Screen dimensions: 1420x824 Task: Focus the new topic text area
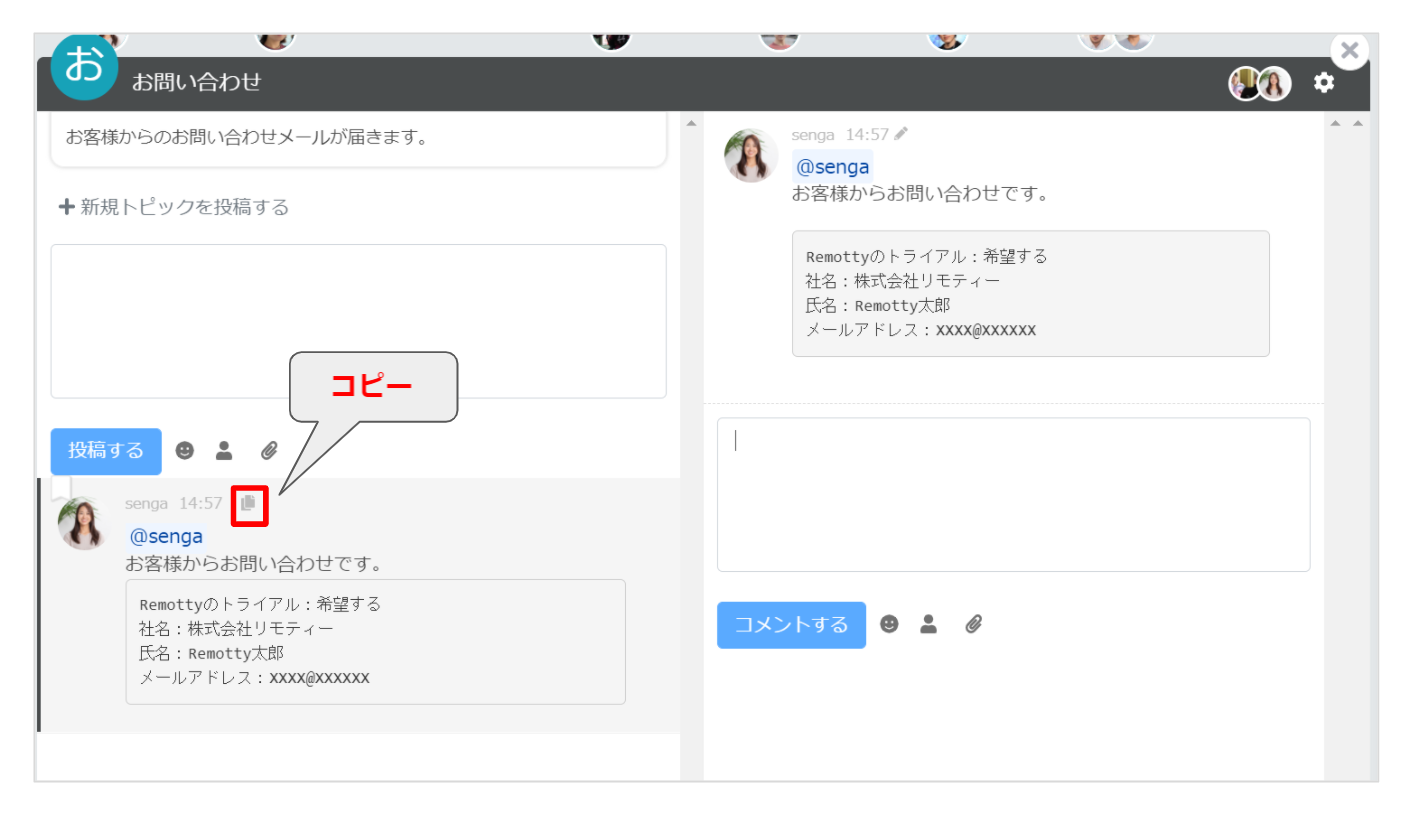pos(358,321)
